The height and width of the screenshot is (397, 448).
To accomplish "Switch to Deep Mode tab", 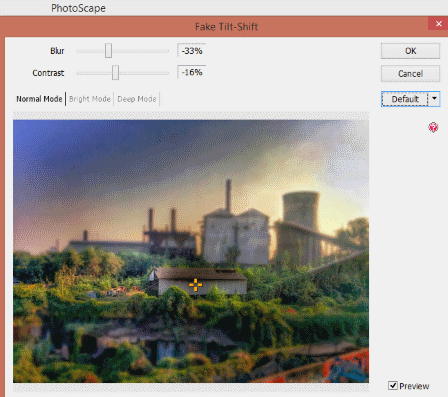I will 137,99.
